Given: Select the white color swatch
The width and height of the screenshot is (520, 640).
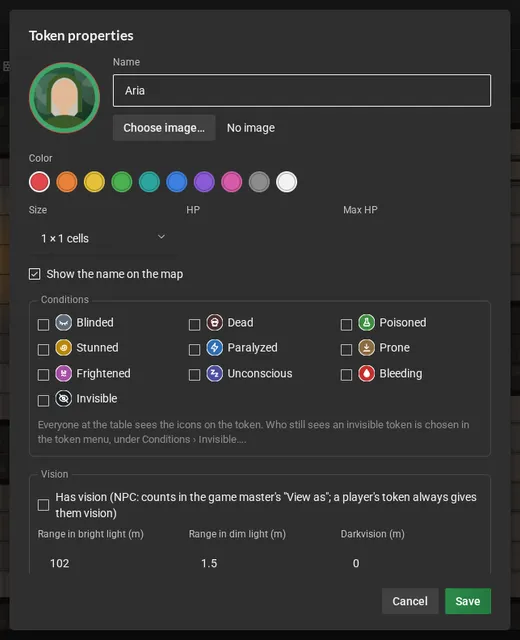Looking at the screenshot, I should pyautogui.click(x=287, y=182).
